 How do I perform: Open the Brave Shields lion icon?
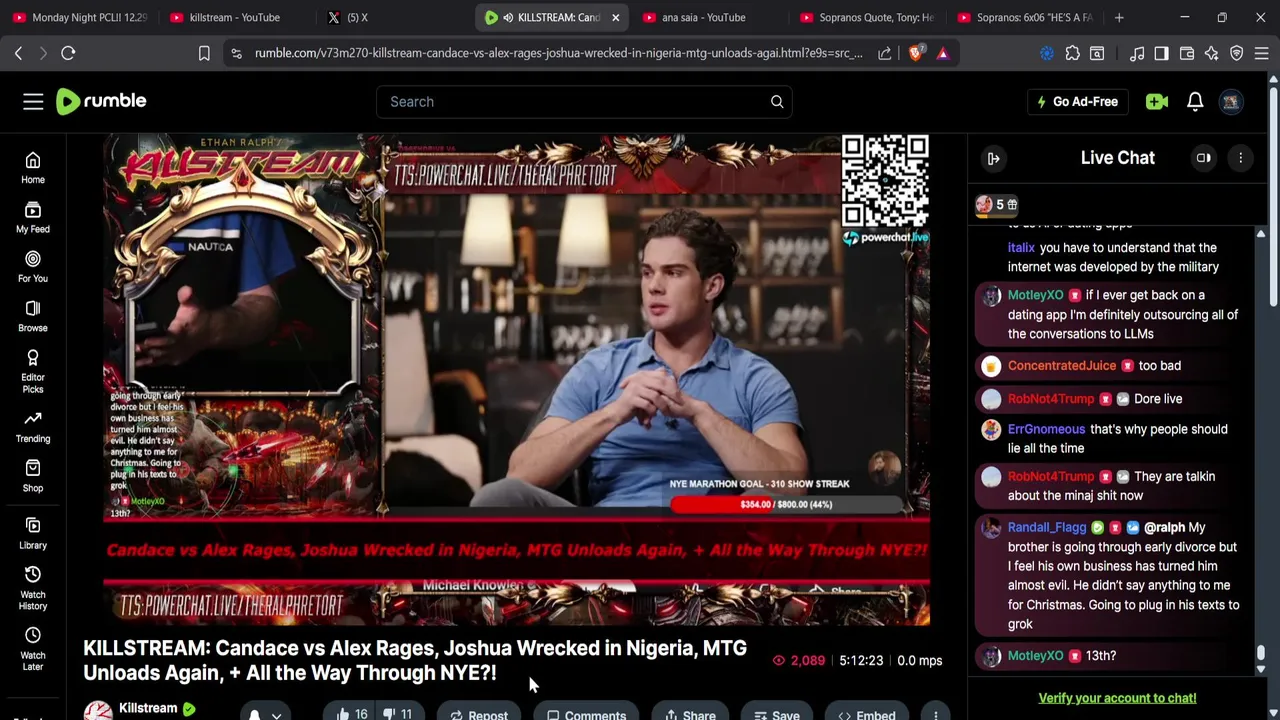pyautogui.click(x=915, y=53)
